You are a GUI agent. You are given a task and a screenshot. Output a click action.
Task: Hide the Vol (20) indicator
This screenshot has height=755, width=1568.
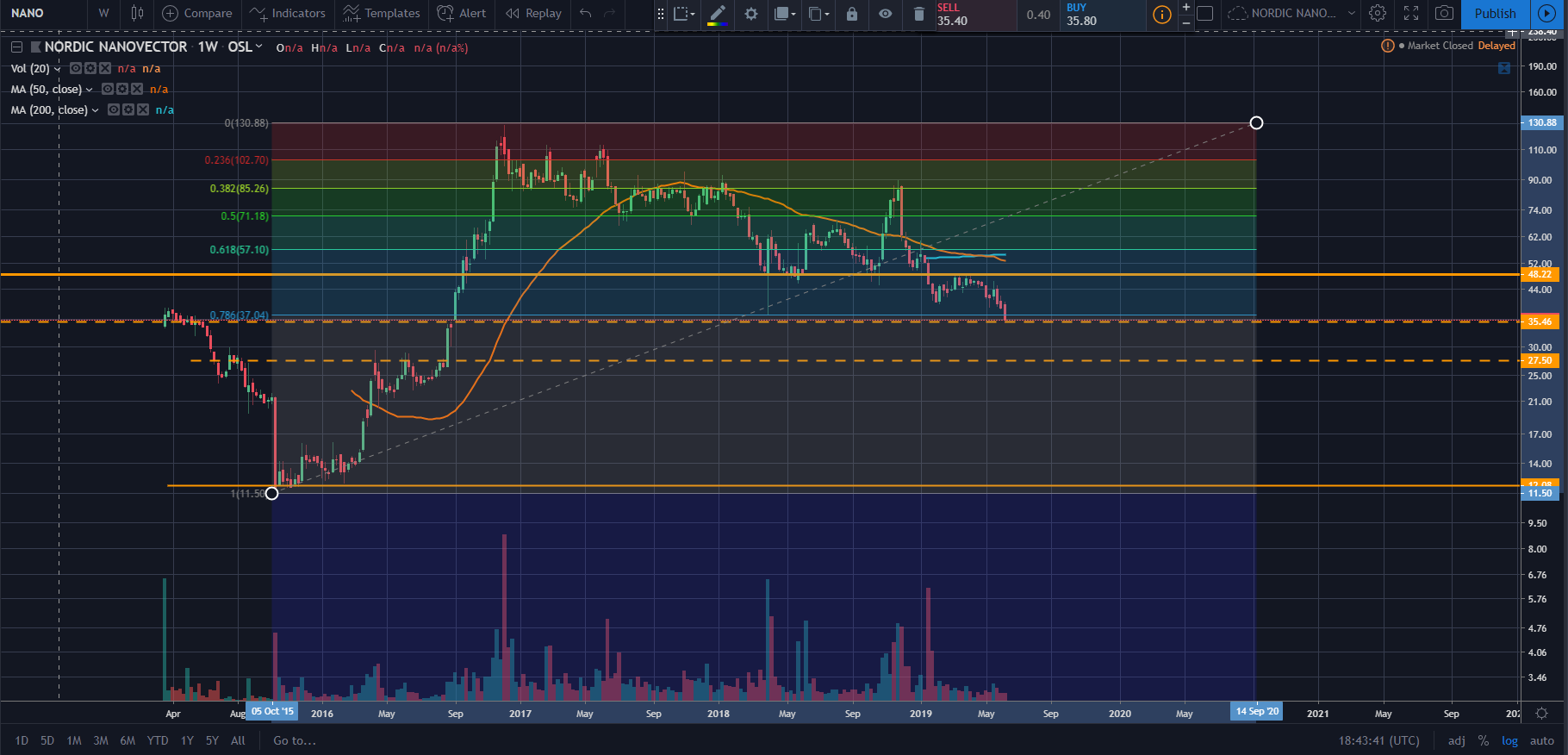tap(76, 68)
